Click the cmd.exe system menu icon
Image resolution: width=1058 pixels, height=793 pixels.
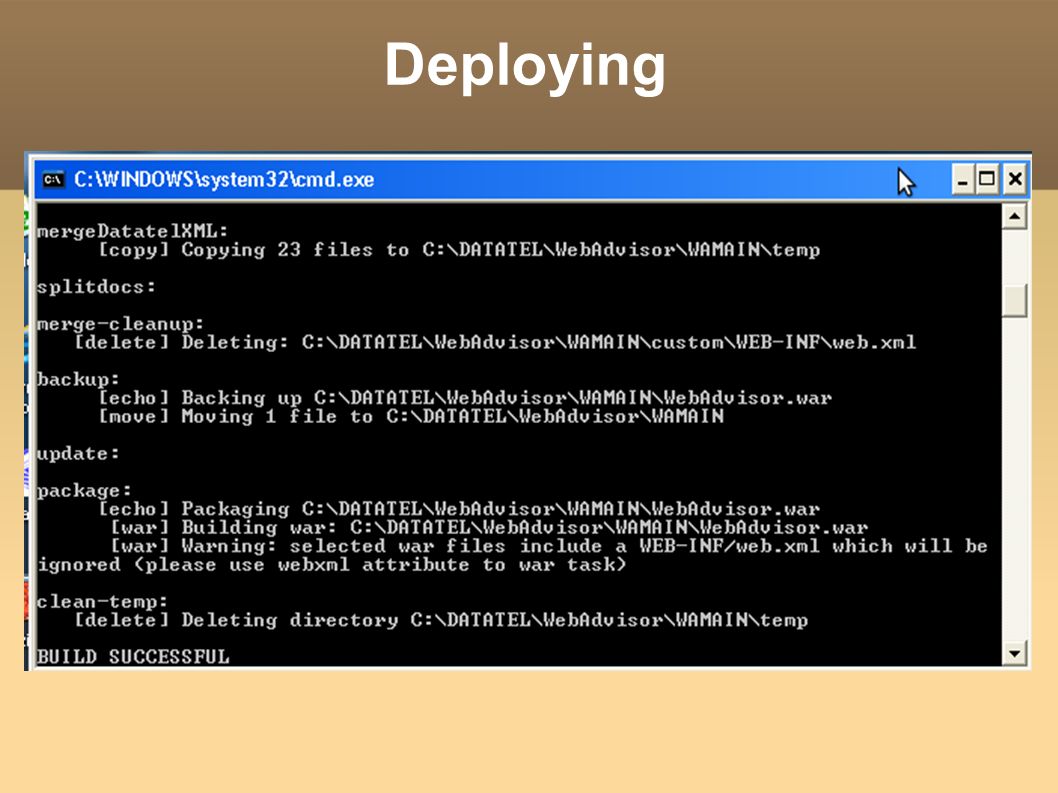click(53, 180)
